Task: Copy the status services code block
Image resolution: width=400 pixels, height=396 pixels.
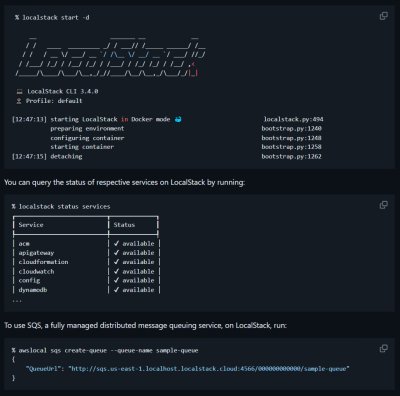Action: [x=384, y=205]
